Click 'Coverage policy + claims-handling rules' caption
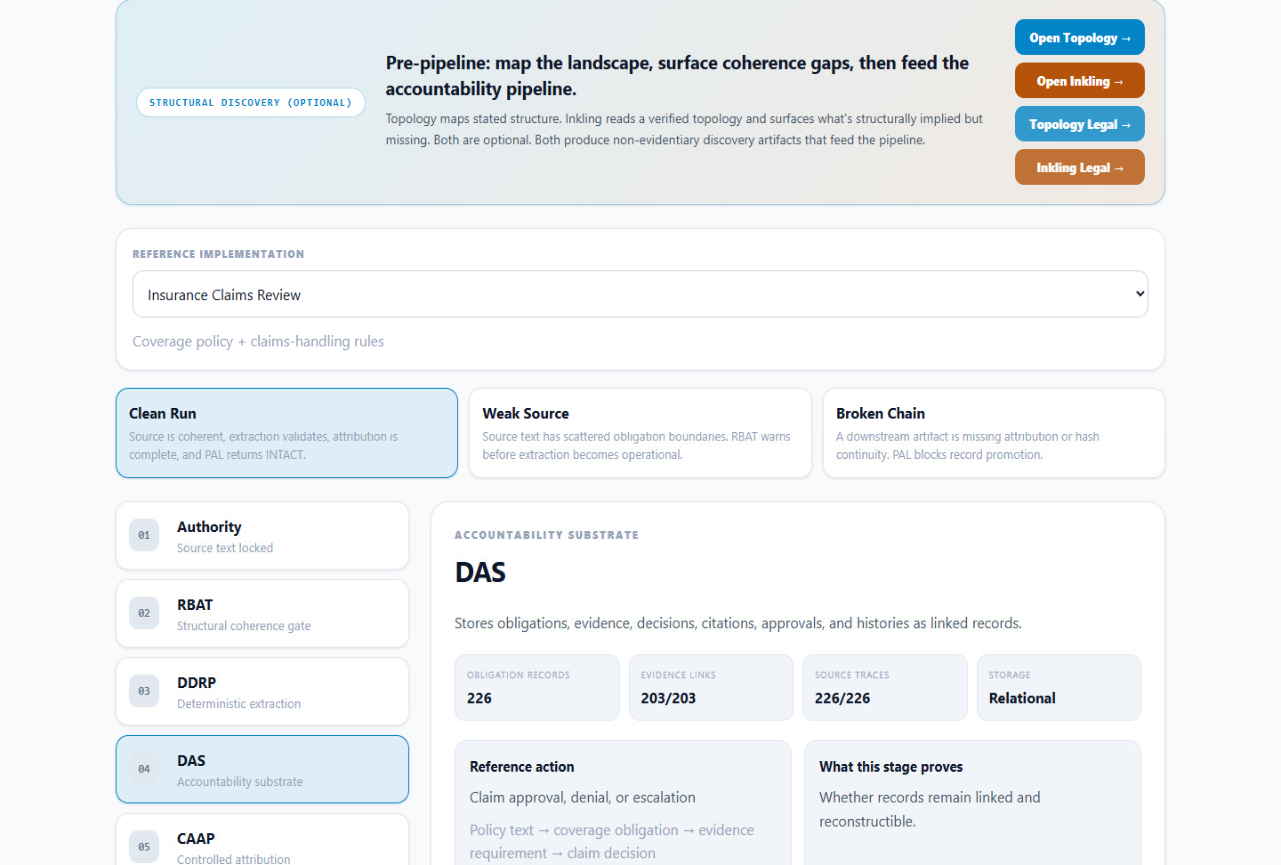The height and width of the screenshot is (865, 1281). click(258, 341)
